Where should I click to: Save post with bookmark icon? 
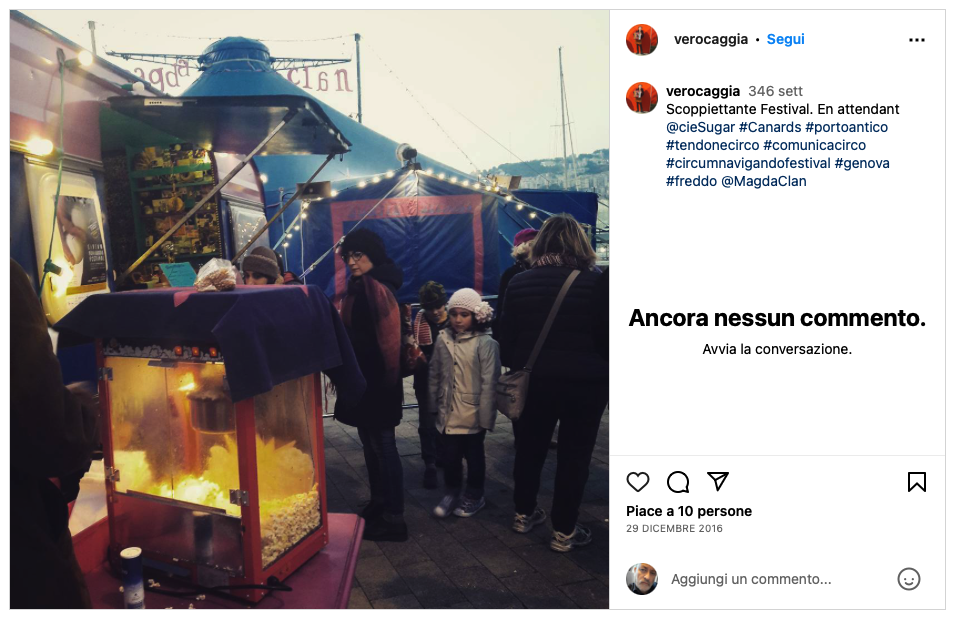tap(917, 482)
